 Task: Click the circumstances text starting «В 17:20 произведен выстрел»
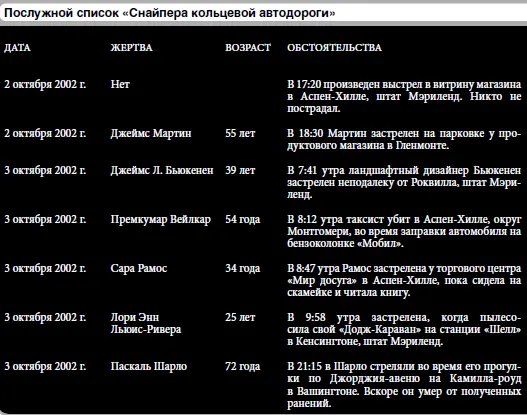404,96
